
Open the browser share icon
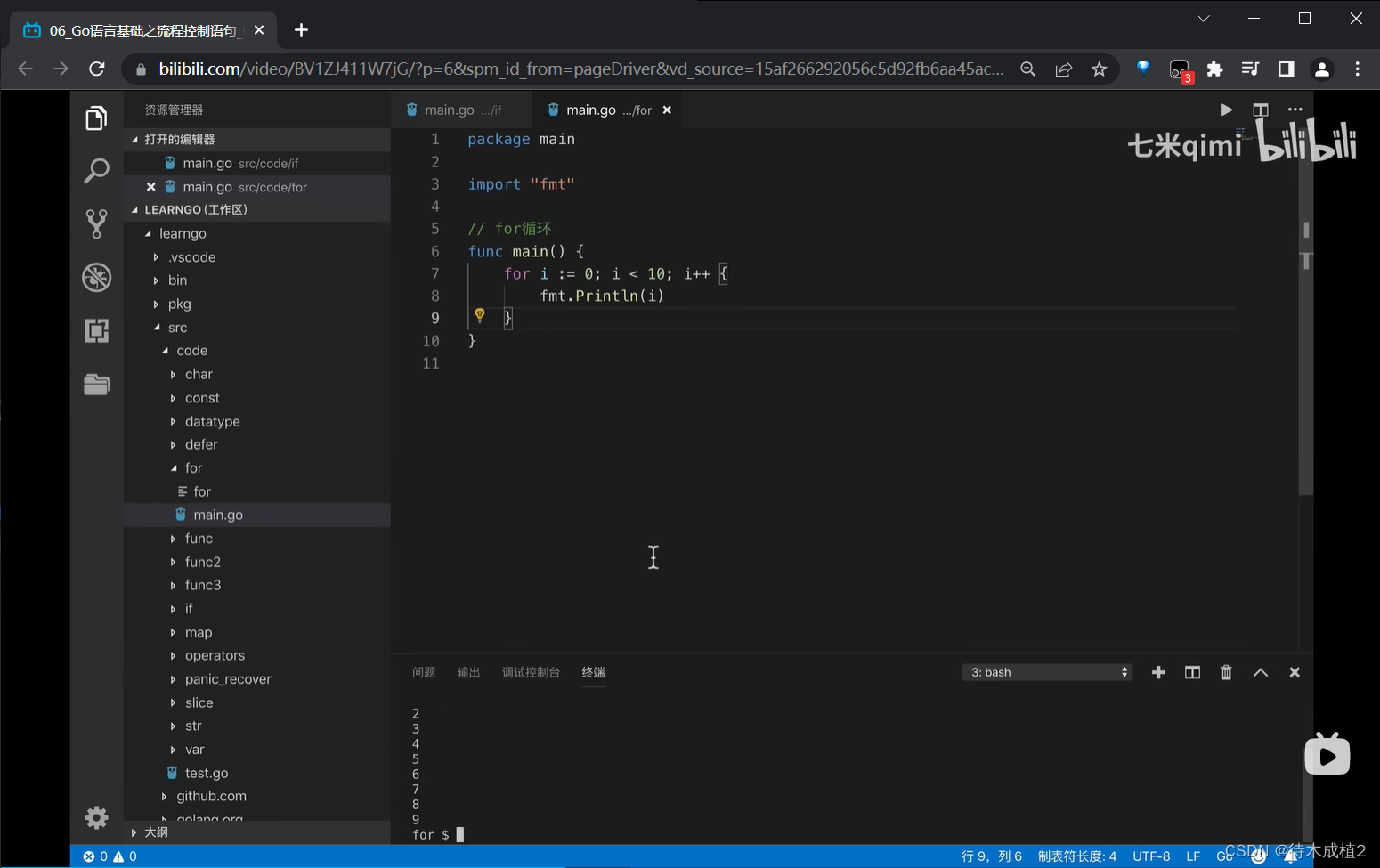click(x=1064, y=69)
